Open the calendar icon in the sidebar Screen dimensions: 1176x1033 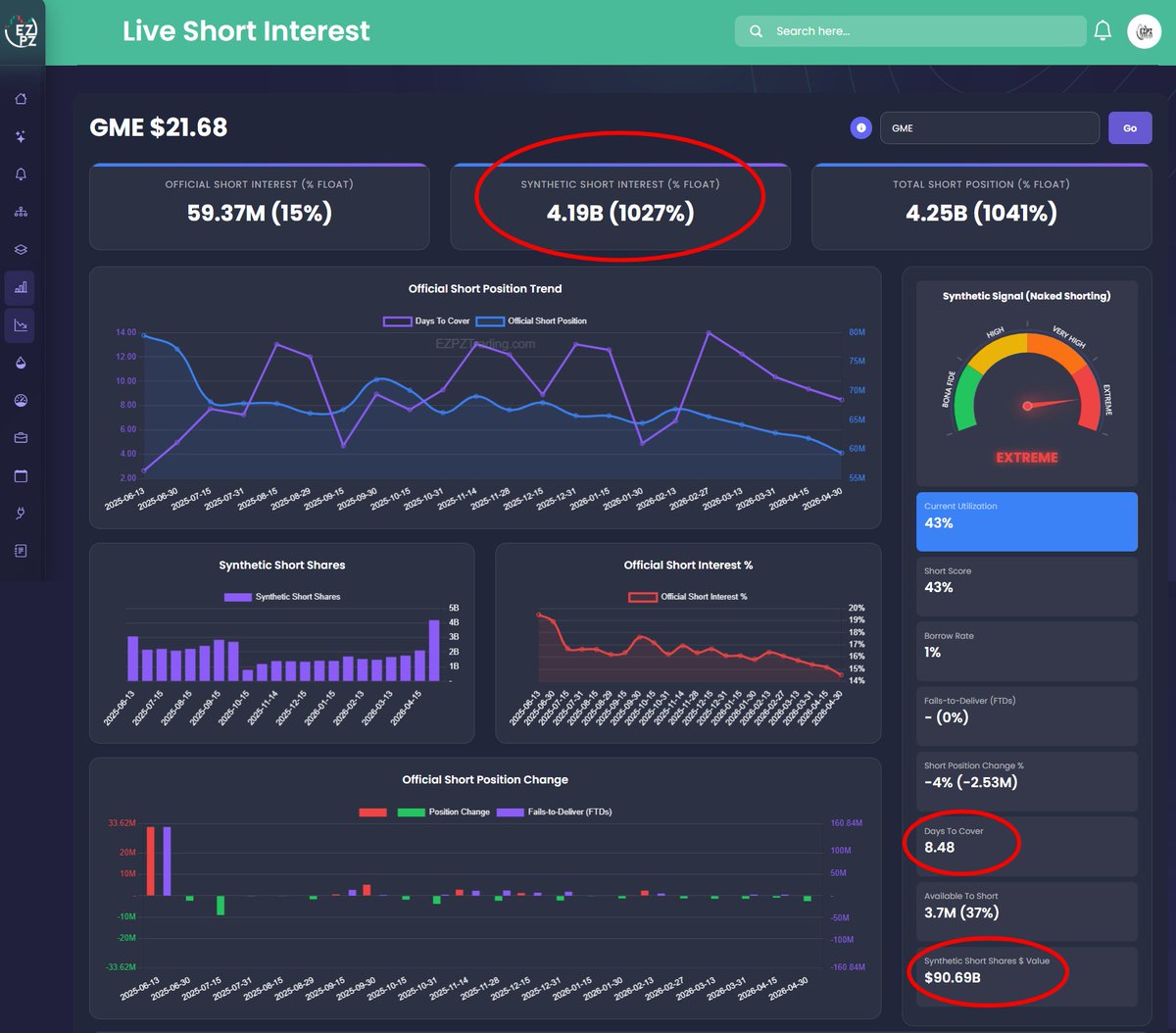click(x=21, y=475)
